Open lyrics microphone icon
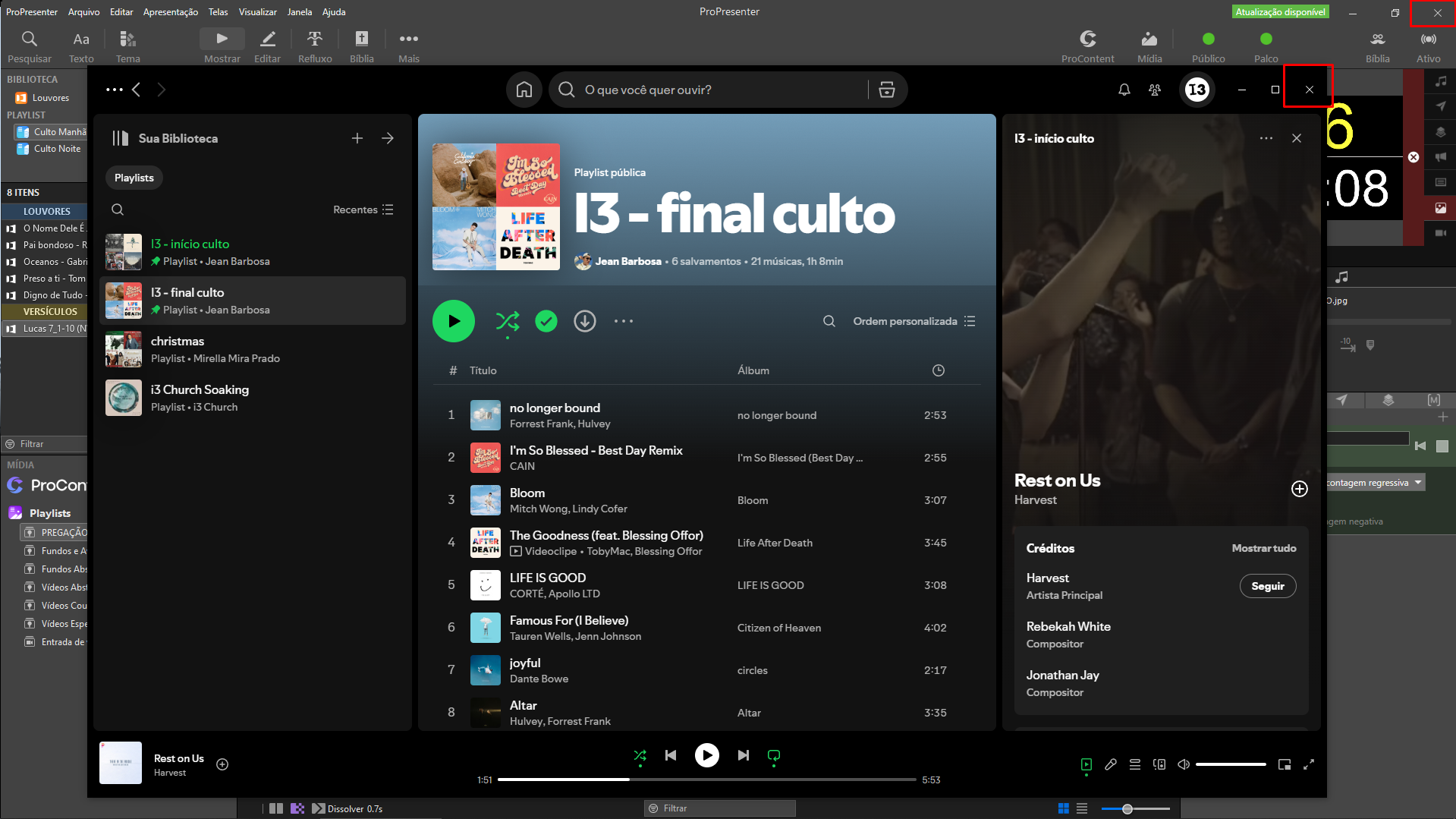This screenshot has height=819, width=1456. click(x=1110, y=764)
